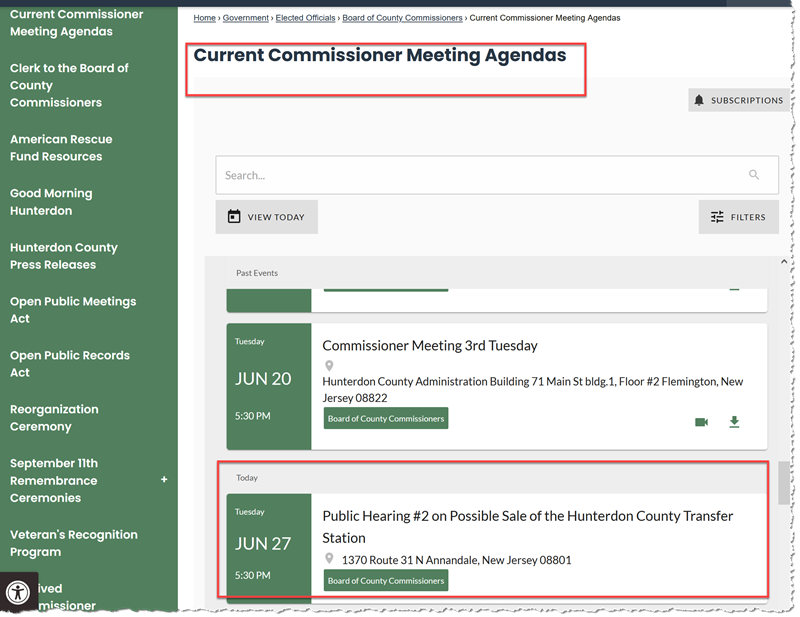Open Hunterdon County Press Releases

click(64, 256)
